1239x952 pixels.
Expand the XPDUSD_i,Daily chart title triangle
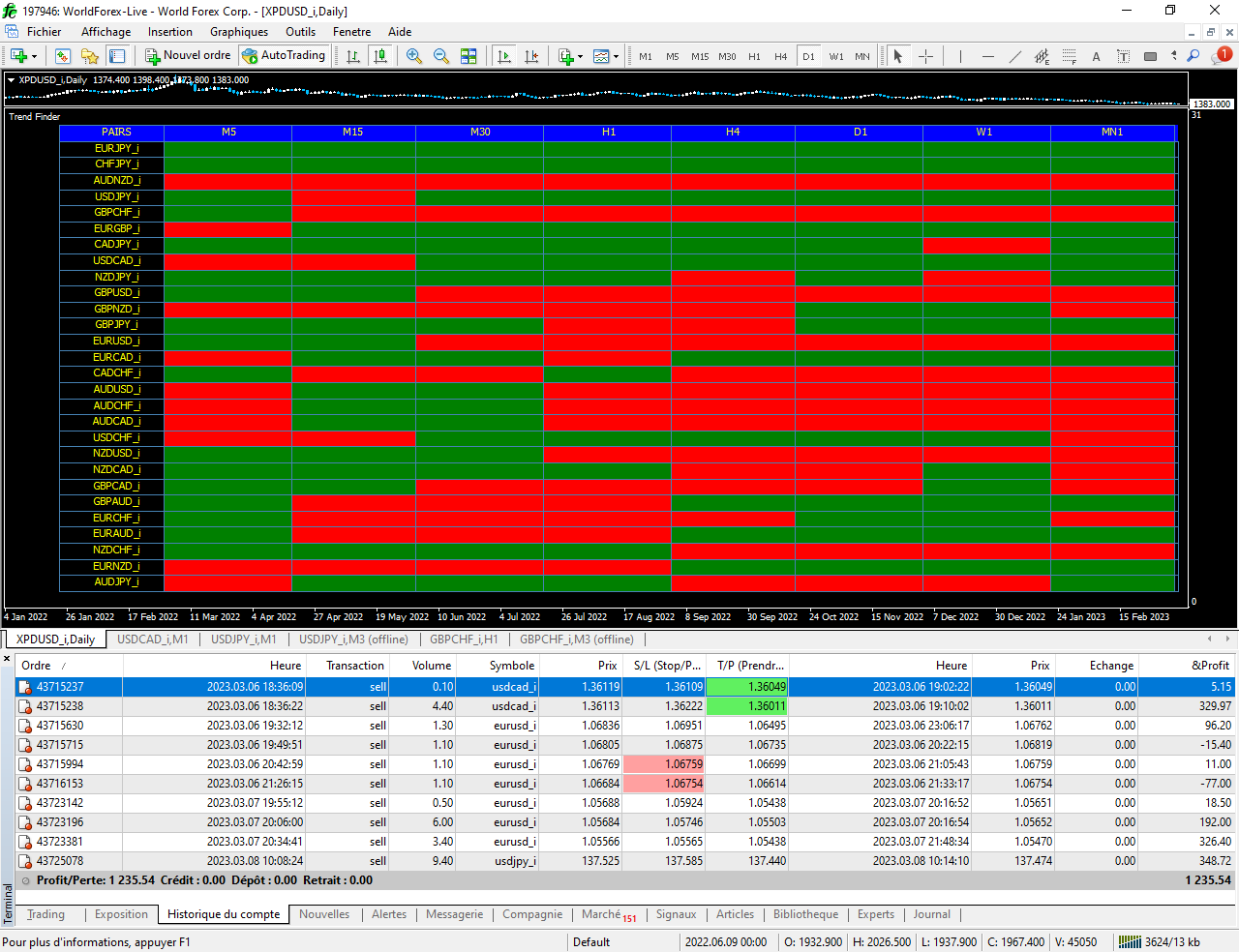tap(11, 80)
